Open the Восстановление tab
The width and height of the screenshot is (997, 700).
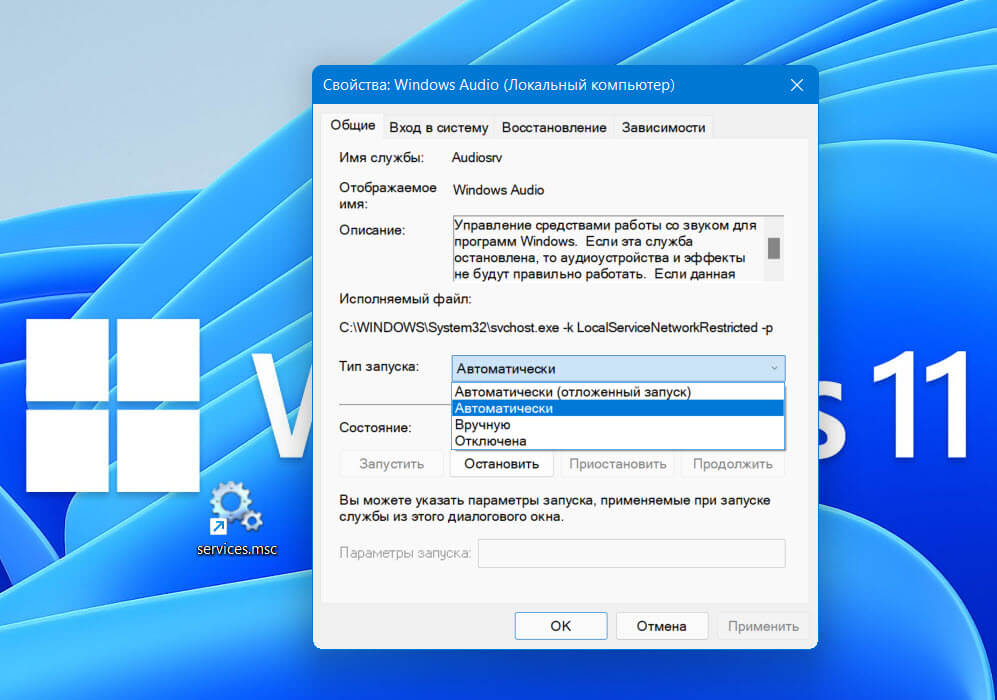pos(554,128)
